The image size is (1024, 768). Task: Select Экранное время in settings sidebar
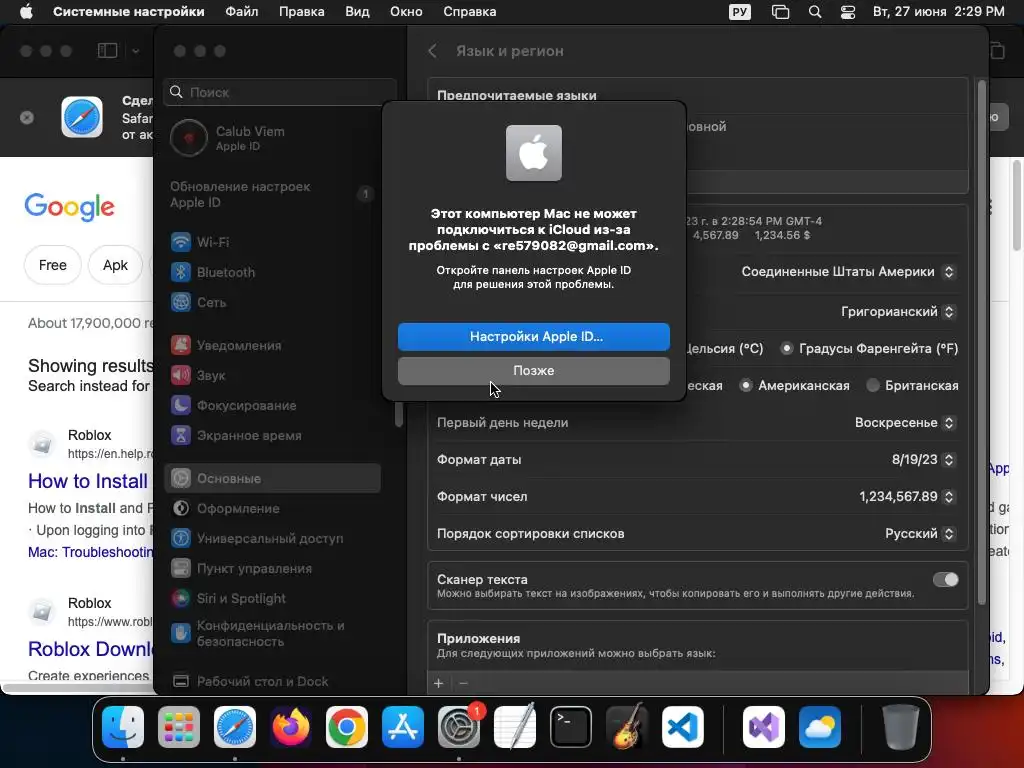pos(272,436)
